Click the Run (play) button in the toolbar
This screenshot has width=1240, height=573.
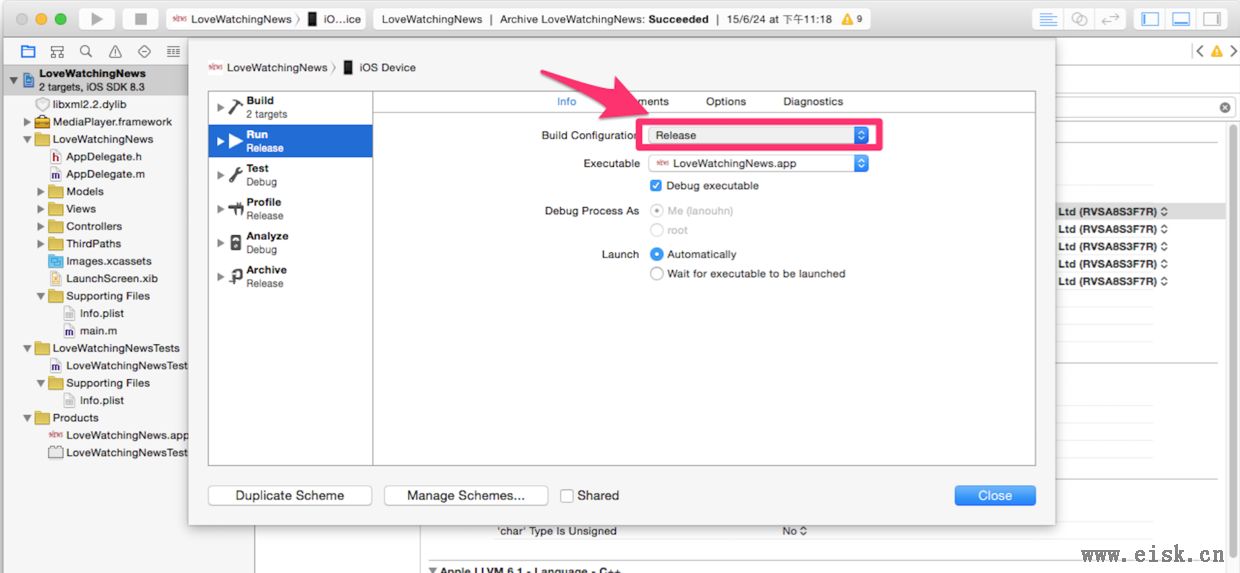pos(96,19)
